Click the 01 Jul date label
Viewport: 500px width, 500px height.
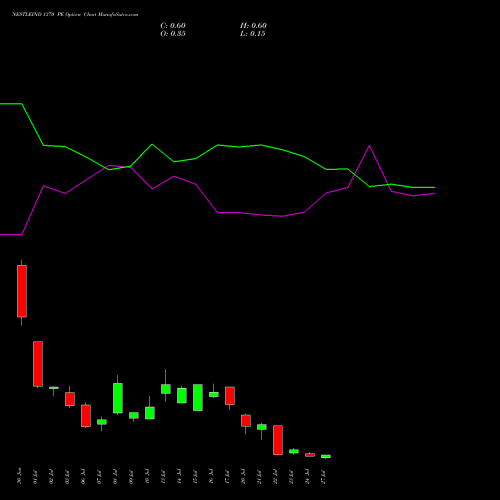pos(35,477)
